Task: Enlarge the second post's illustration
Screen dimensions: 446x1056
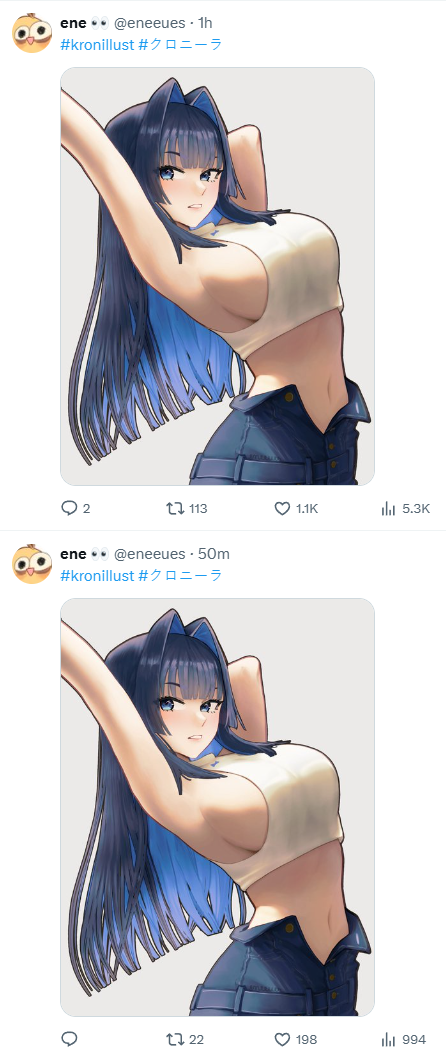Action: click(x=218, y=807)
